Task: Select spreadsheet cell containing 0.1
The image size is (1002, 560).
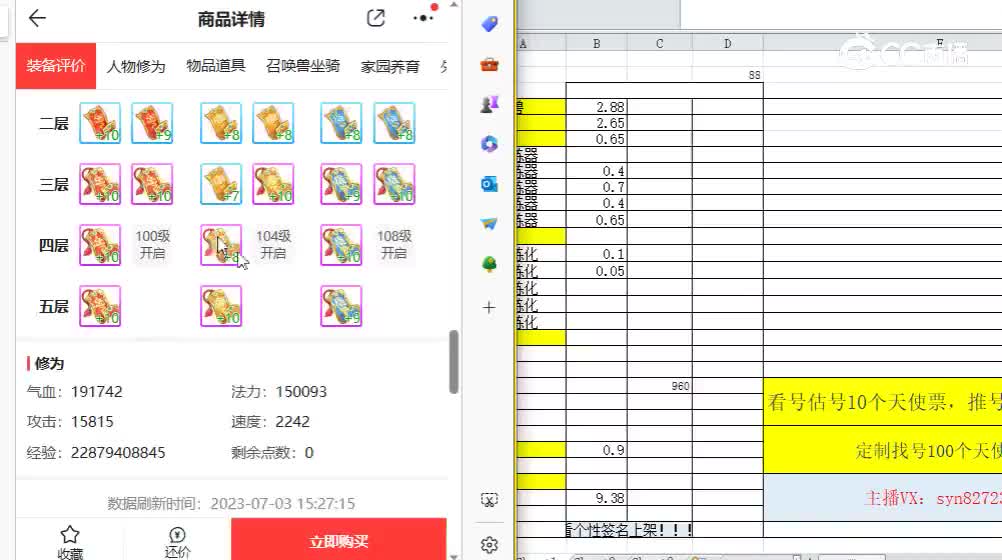Action: click(596, 254)
